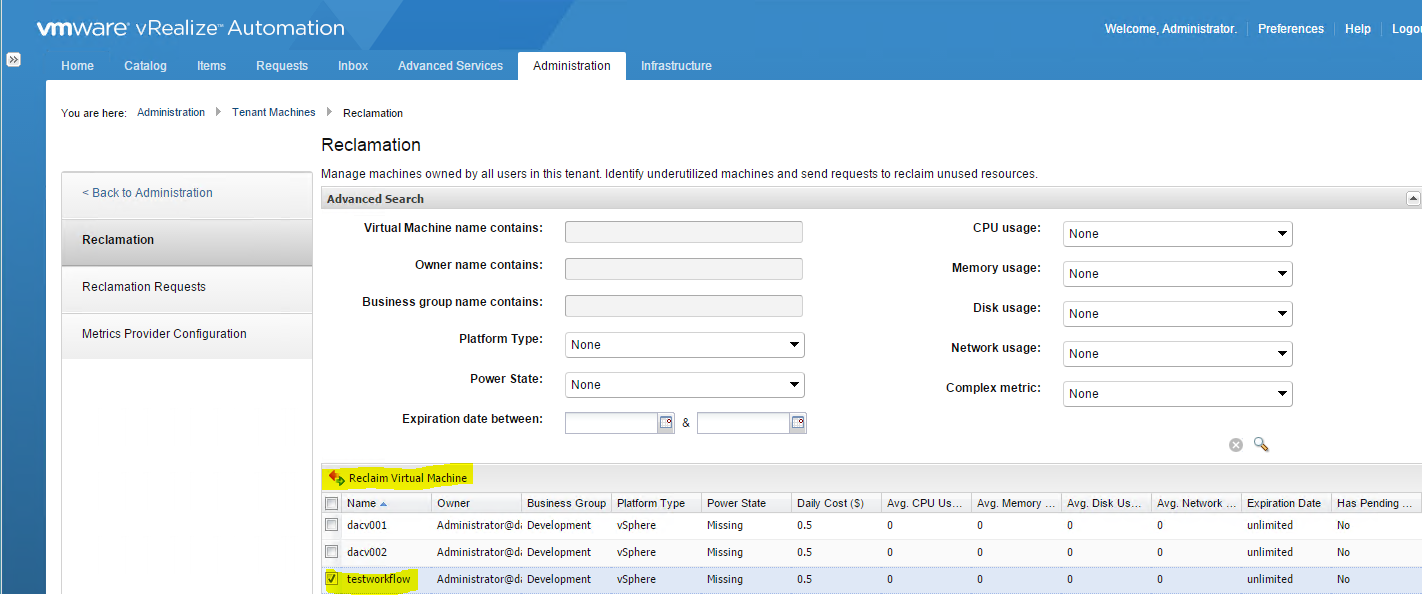1422x595 pixels.
Task: Click the second expiration date input field
Action: 743,423
